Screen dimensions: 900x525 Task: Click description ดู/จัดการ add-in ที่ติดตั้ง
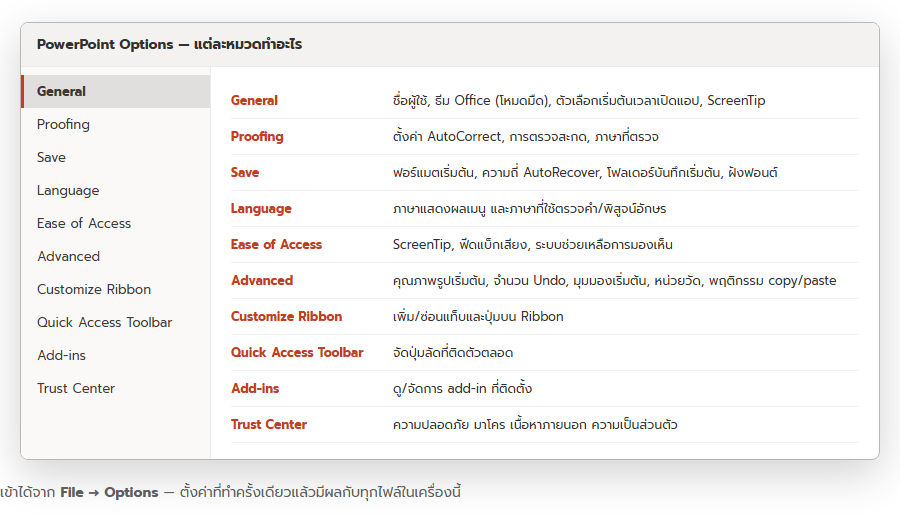pos(462,388)
